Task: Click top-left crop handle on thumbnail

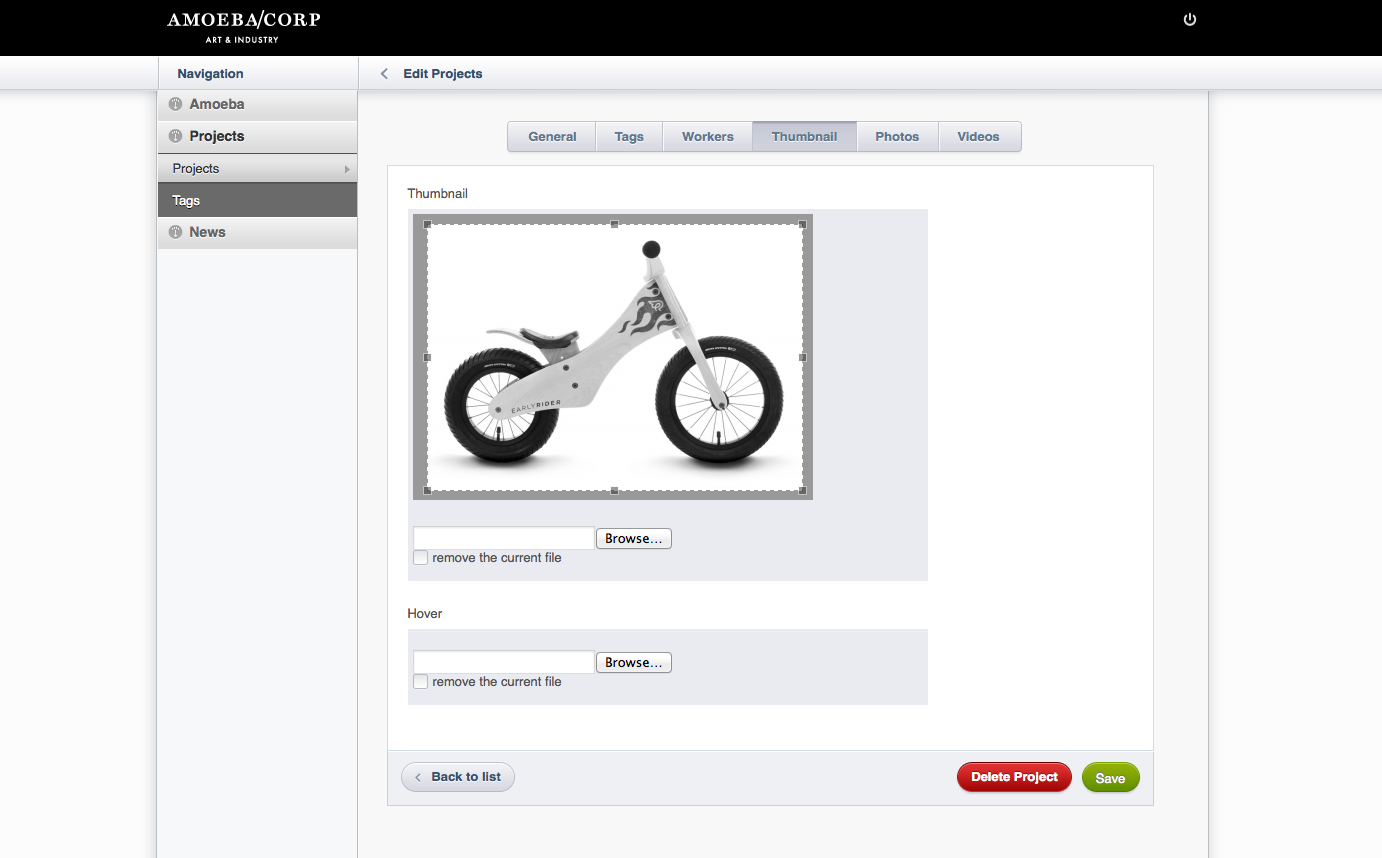Action: (428, 224)
